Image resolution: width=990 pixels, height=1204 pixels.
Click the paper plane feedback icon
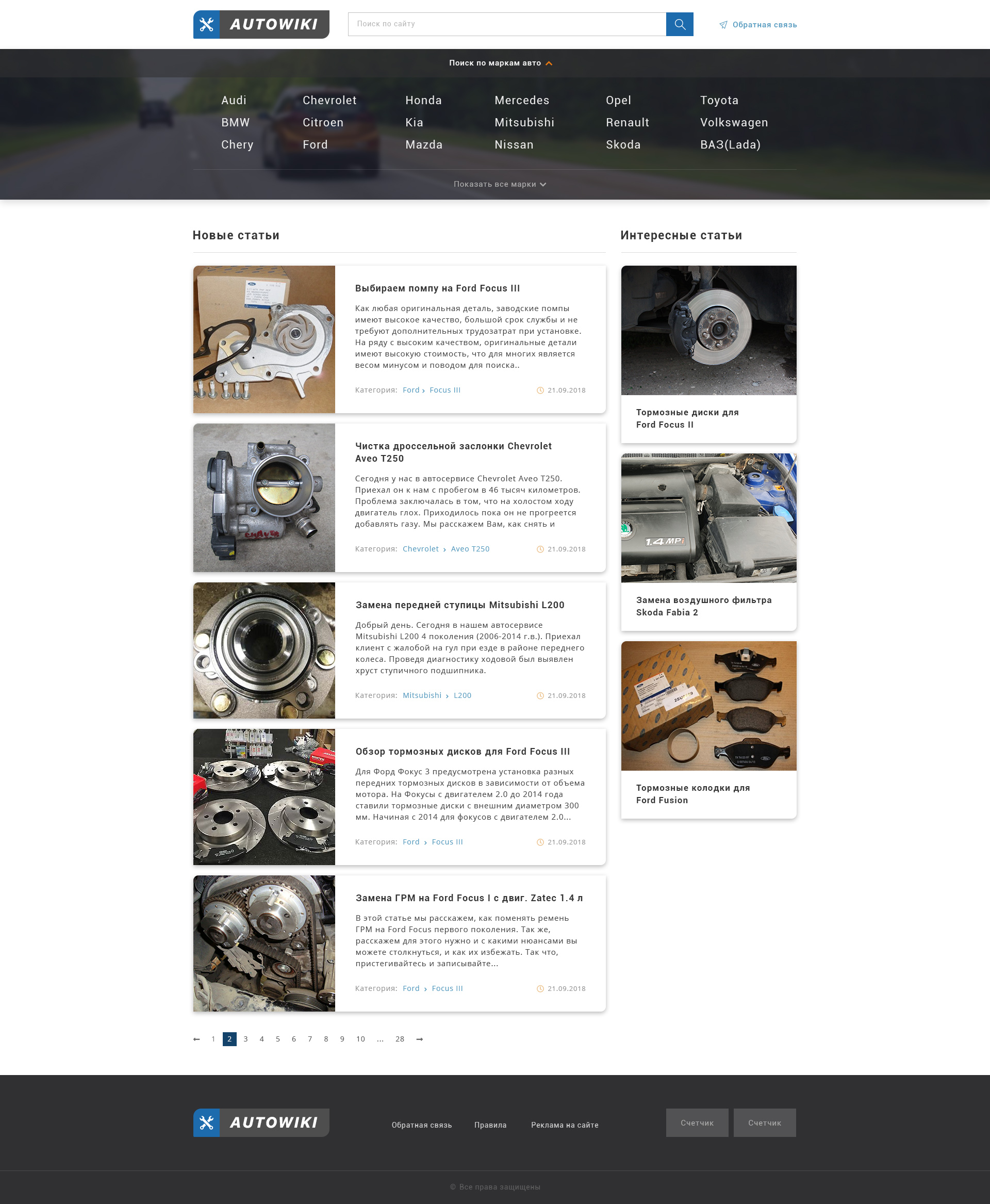point(723,25)
